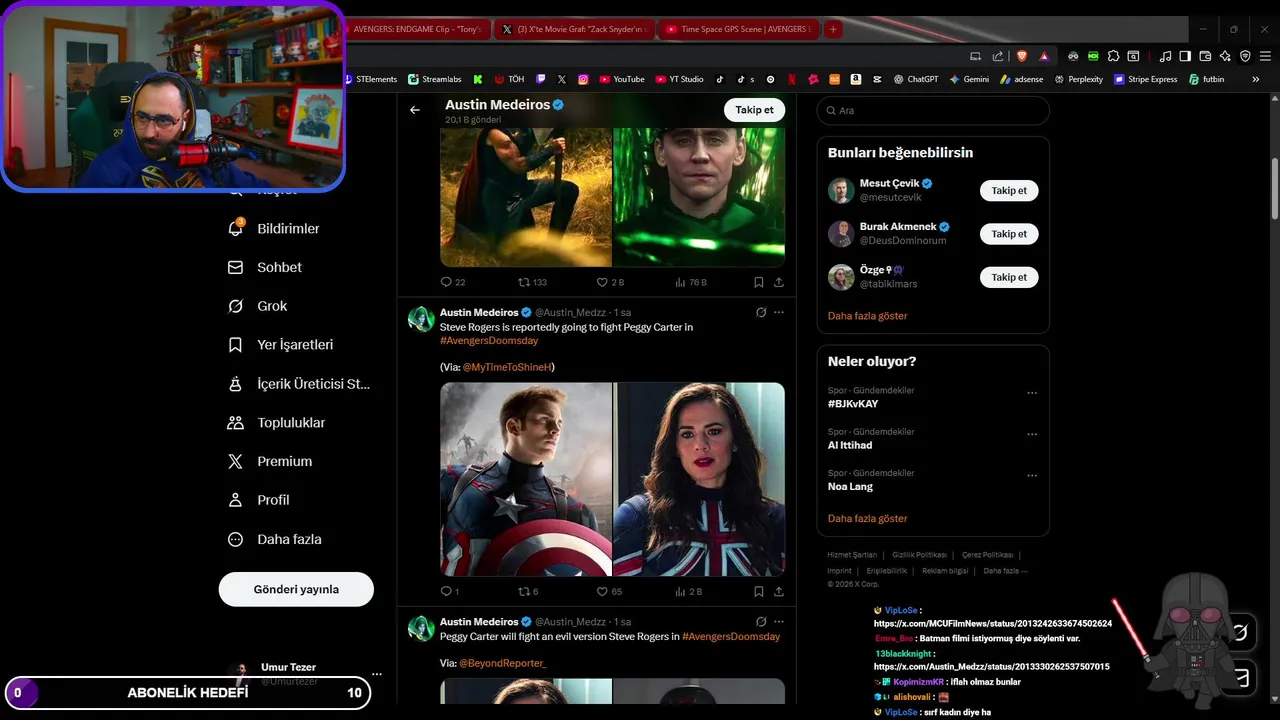1280x720 pixels.
Task: Open Grok from the sidebar
Action: tap(257, 306)
